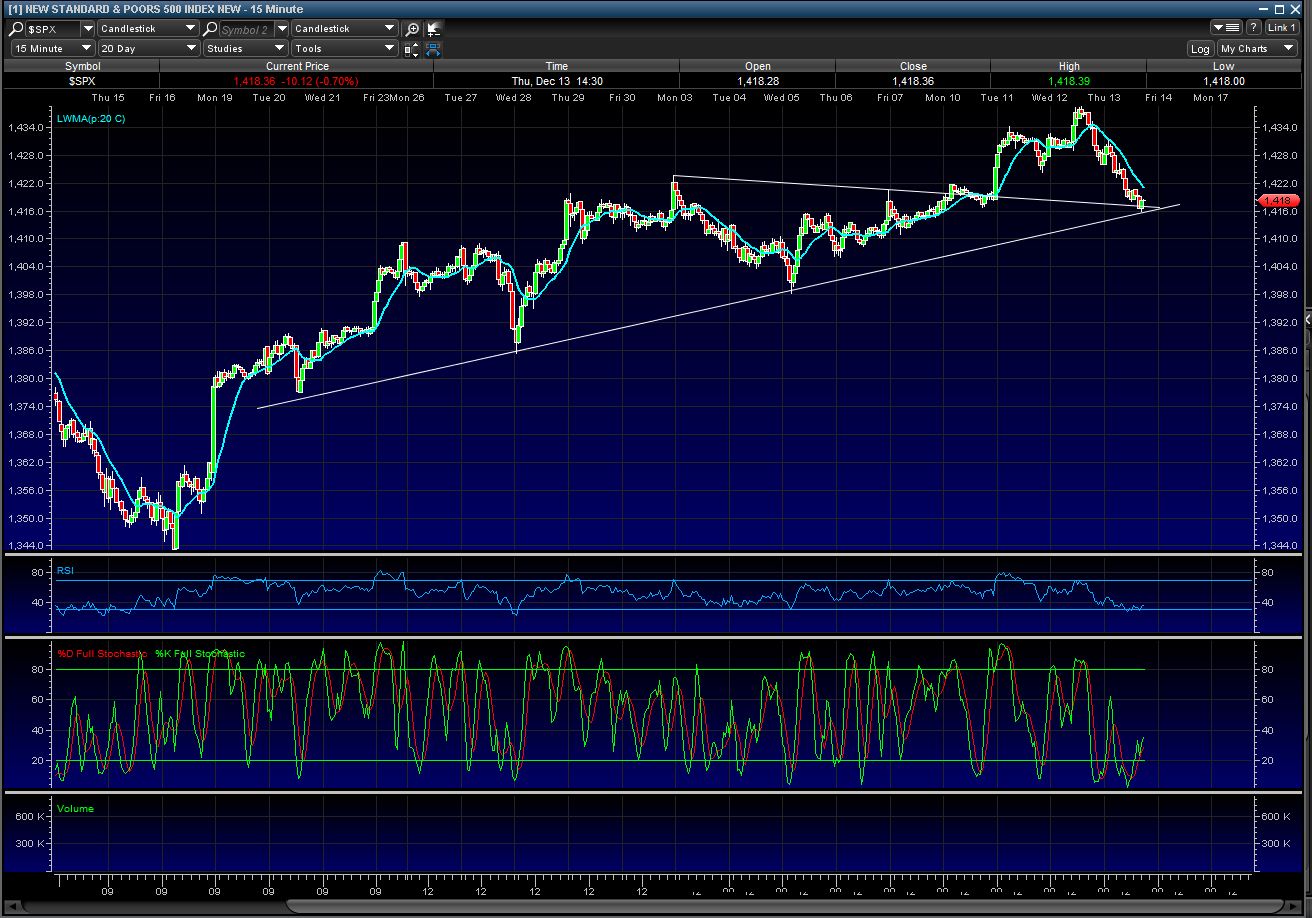
Task: Expand the 20 Day range dropdown
Action: tap(150, 48)
